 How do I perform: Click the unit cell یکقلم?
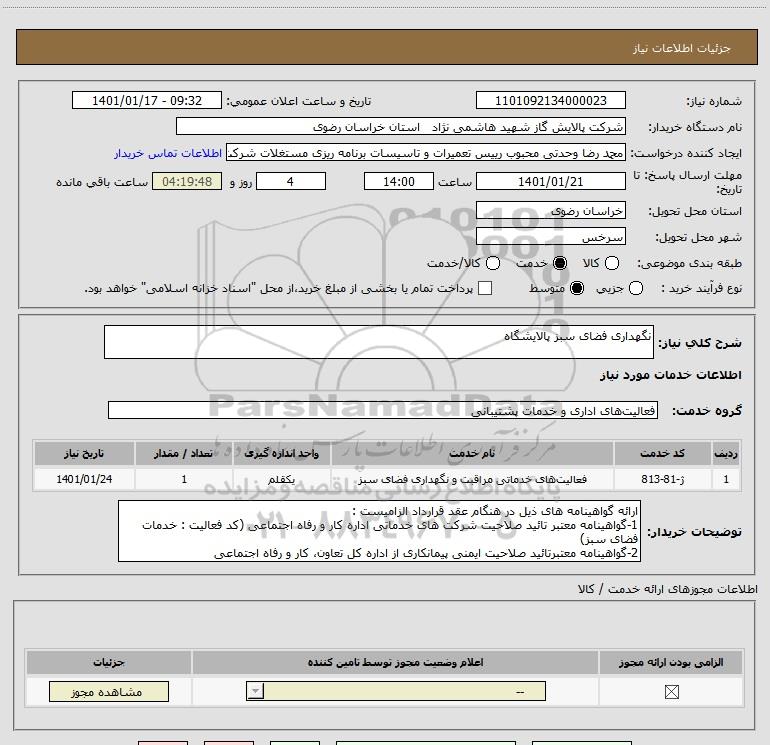[x=281, y=479]
